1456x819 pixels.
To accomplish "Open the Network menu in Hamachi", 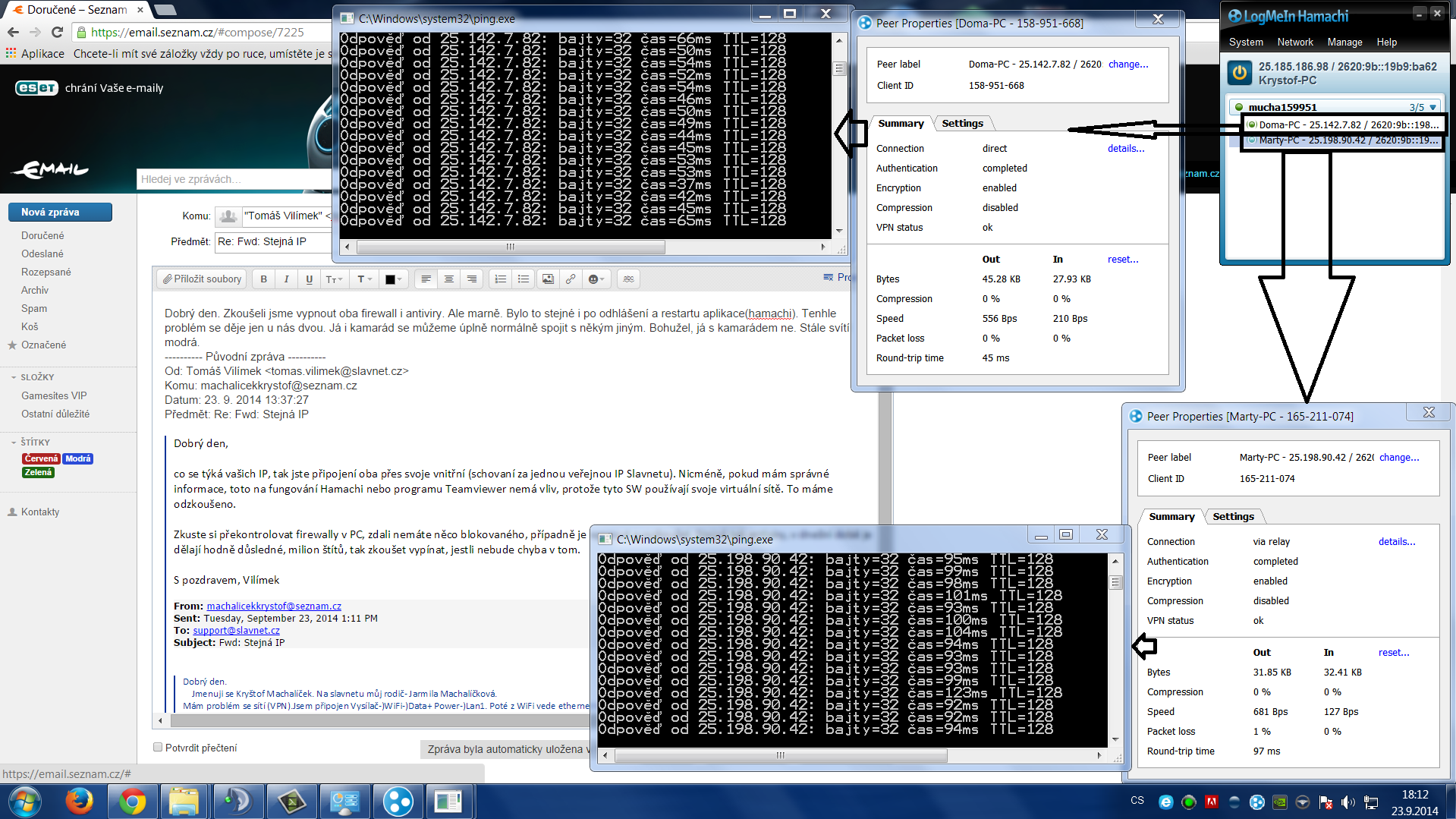I will click(x=1294, y=43).
